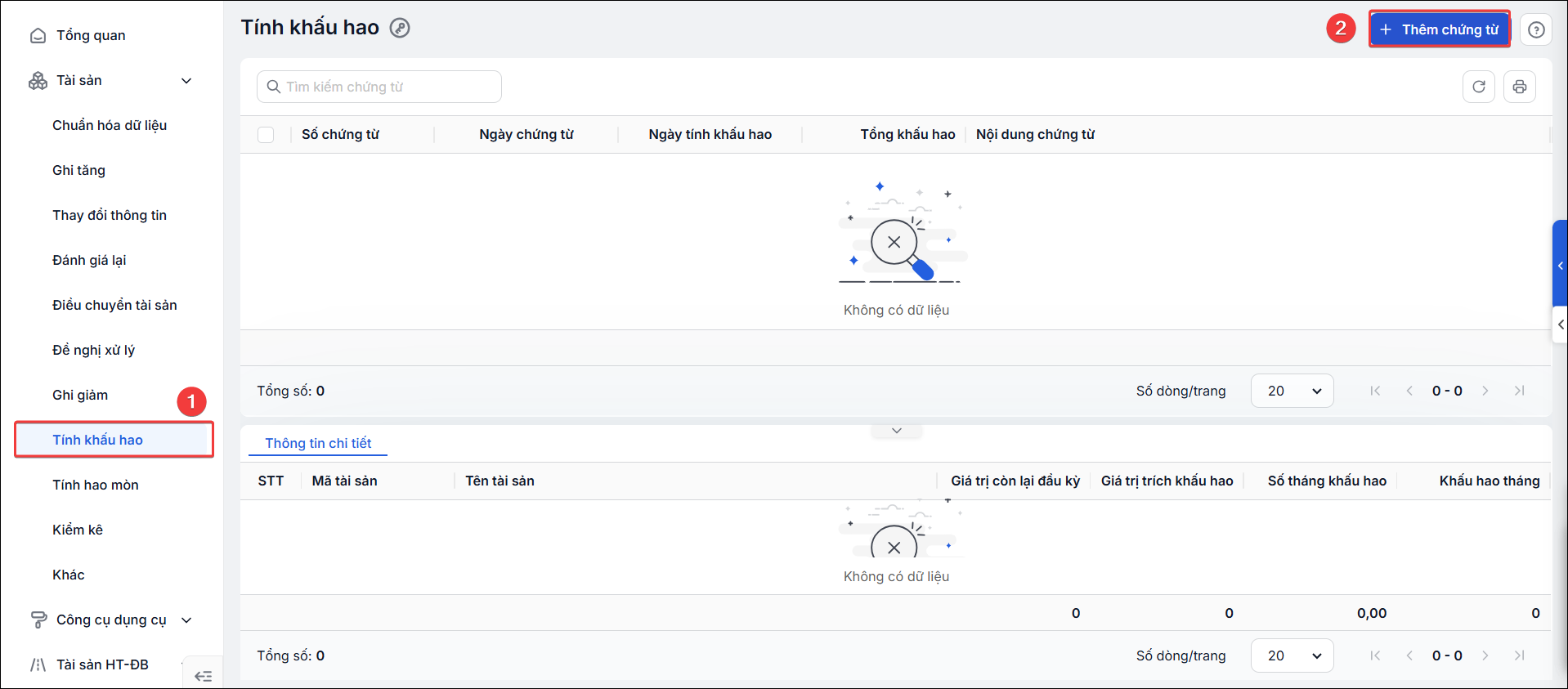Viewport: 1568px width, 689px height.
Task: Go to previous page in upper table pagination
Action: pos(1409,391)
